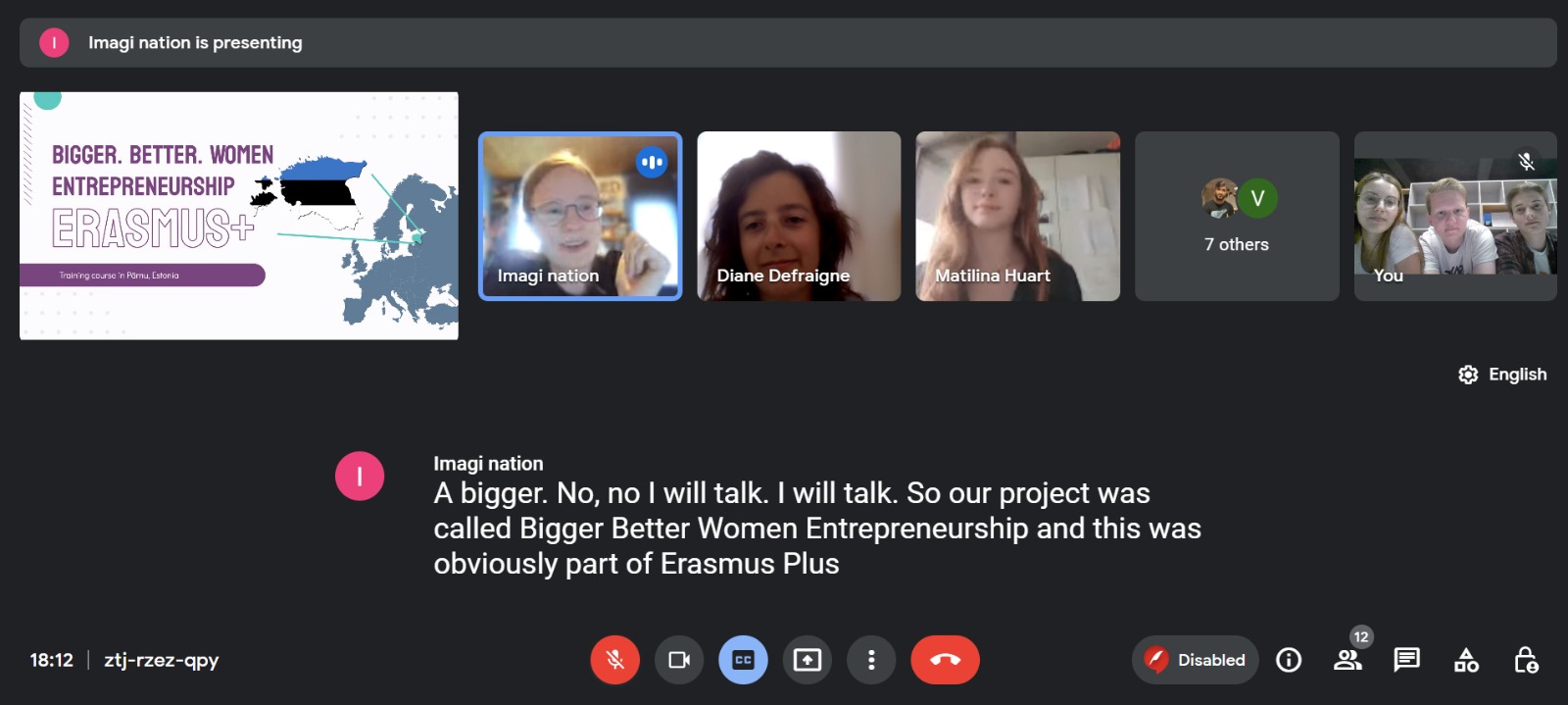This screenshot has width=1568, height=705.
Task: Click your own video tile labeled You
Action: [x=1455, y=216]
